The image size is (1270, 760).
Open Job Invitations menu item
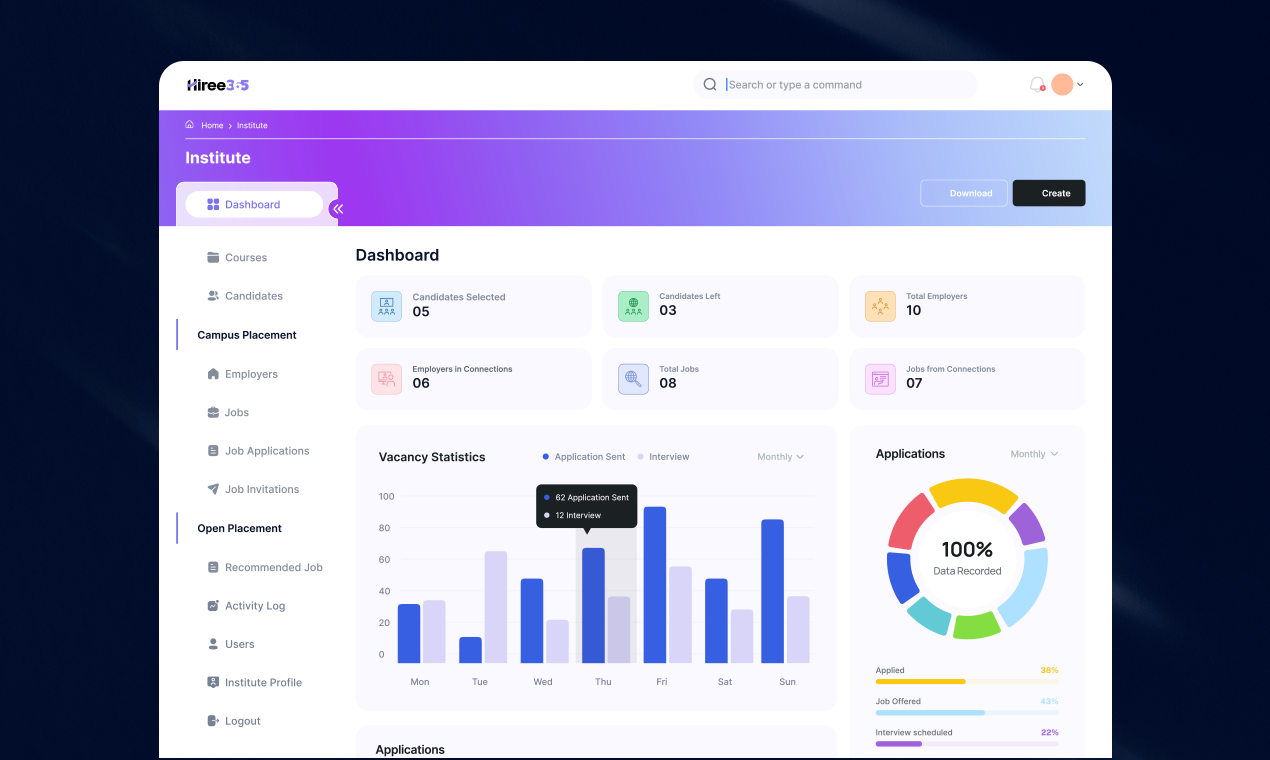click(262, 489)
